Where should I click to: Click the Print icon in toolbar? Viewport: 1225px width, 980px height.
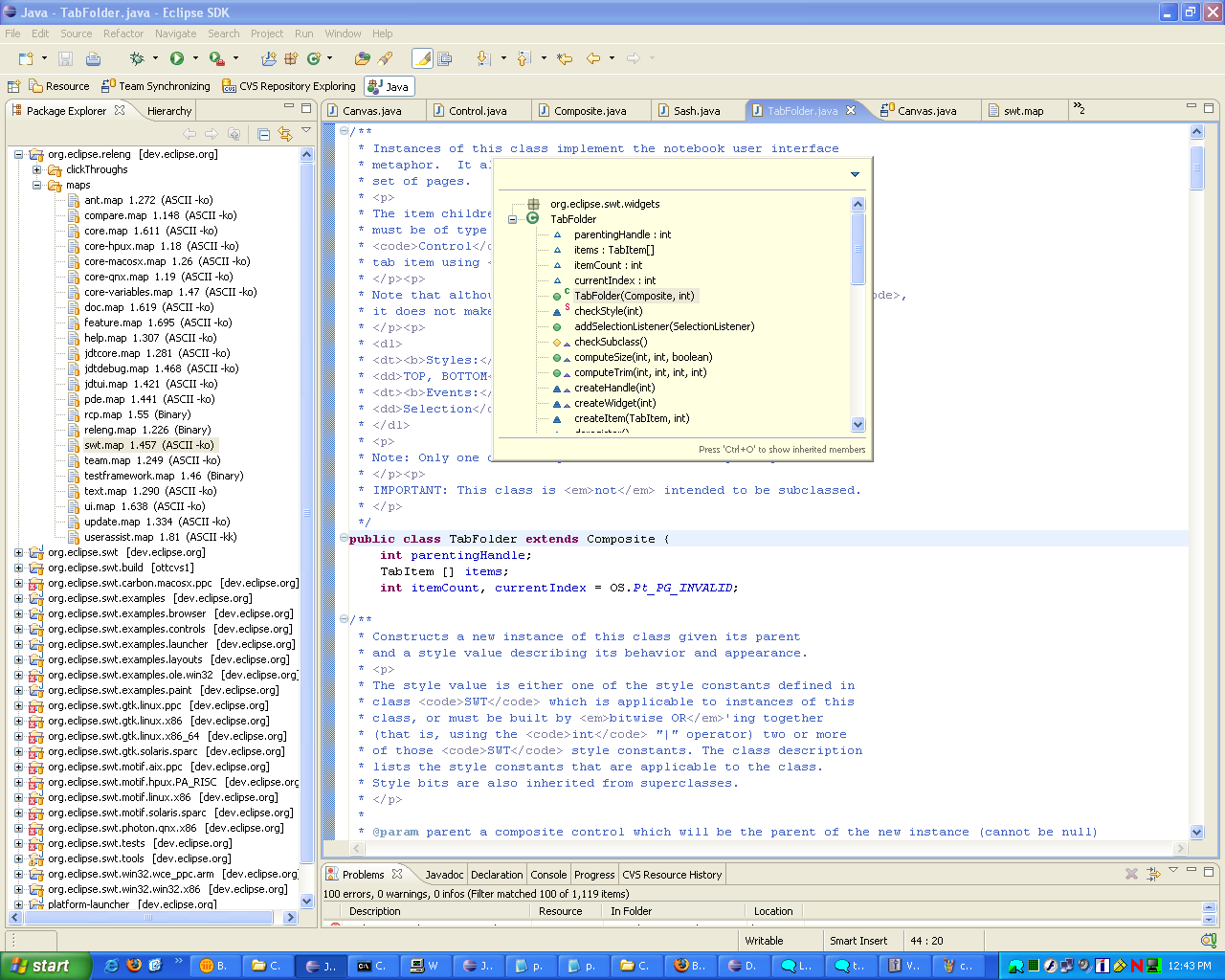tap(93, 59)
